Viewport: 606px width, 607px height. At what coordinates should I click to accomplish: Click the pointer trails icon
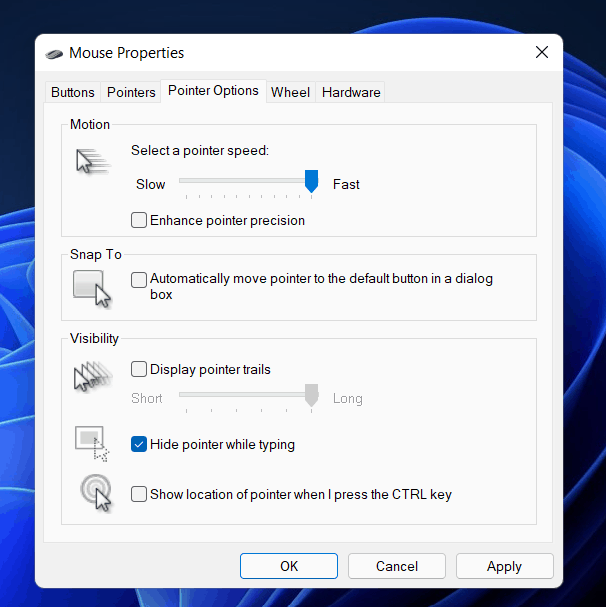point(92,378)
